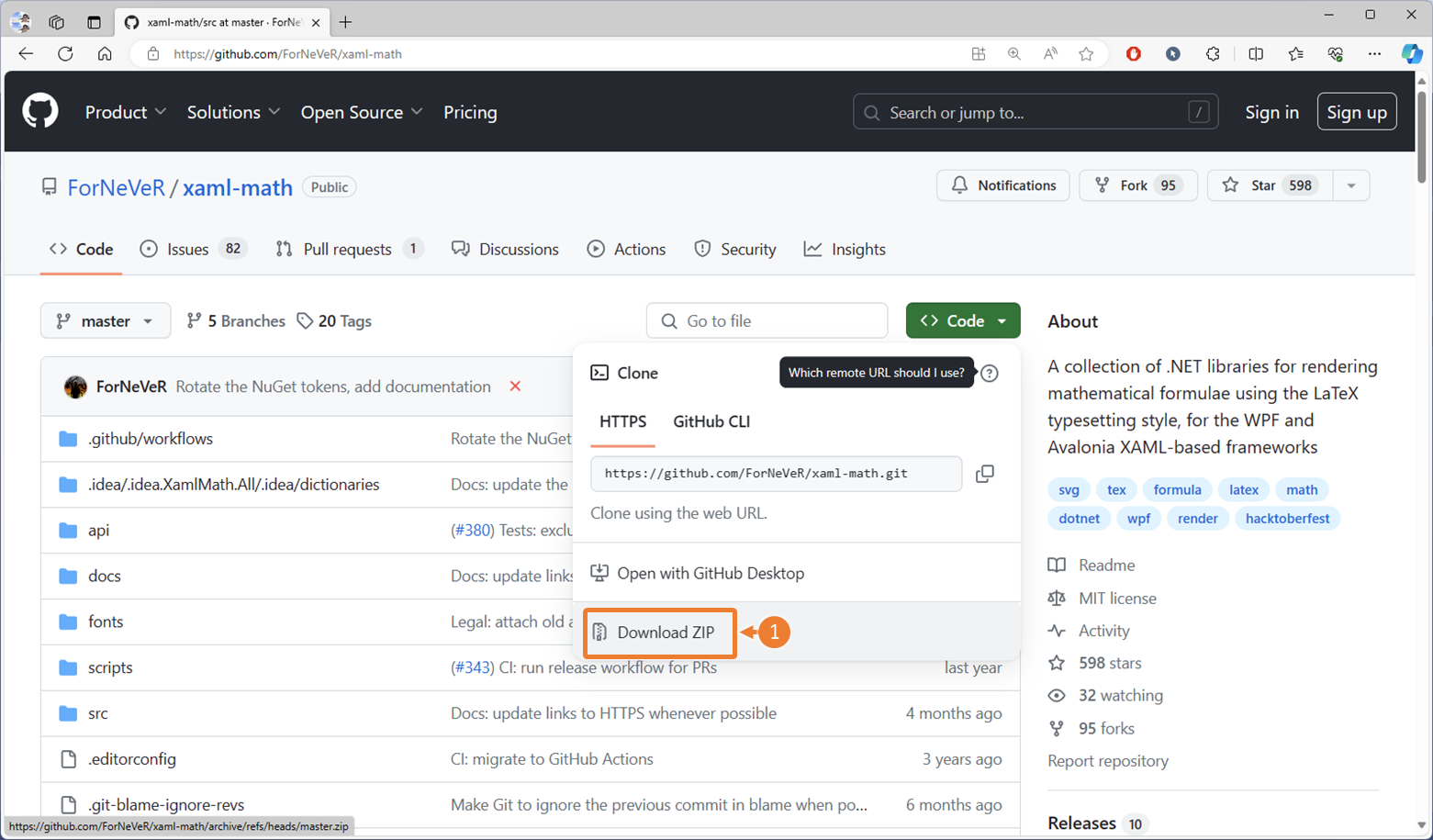
Task: Expand the Open Source menu
Action: pos(362,112)
